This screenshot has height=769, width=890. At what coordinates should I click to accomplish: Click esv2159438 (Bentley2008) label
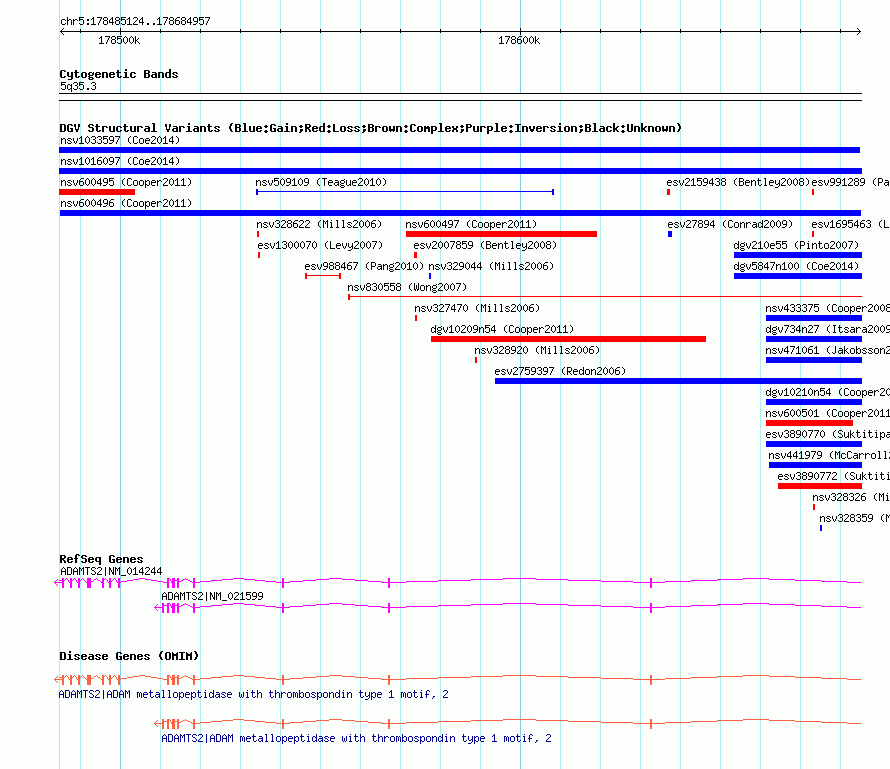738,182
